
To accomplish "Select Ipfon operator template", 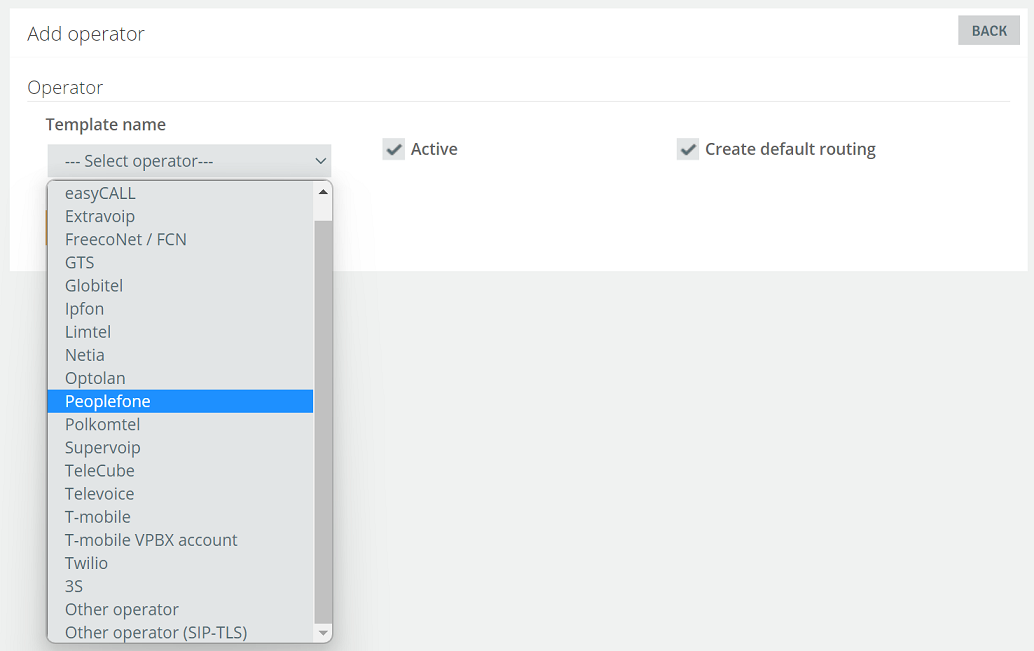I will point(180,309).
